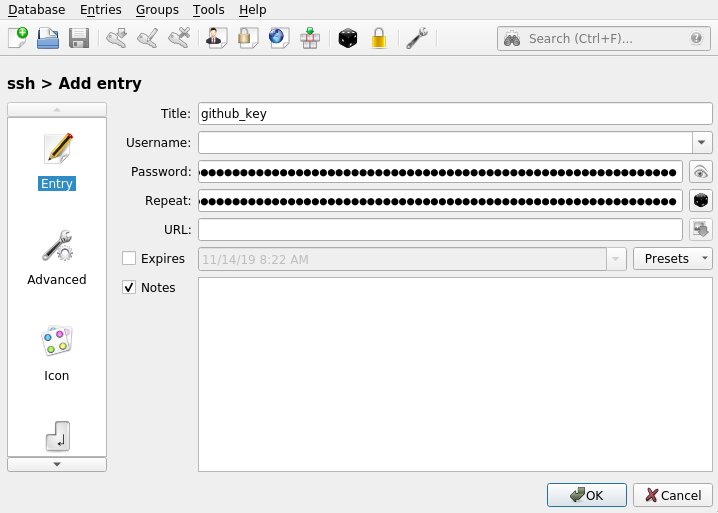The width and height of the screenshot is (718, 513).
Task: Click the URL input field
Action: (440, 229)
